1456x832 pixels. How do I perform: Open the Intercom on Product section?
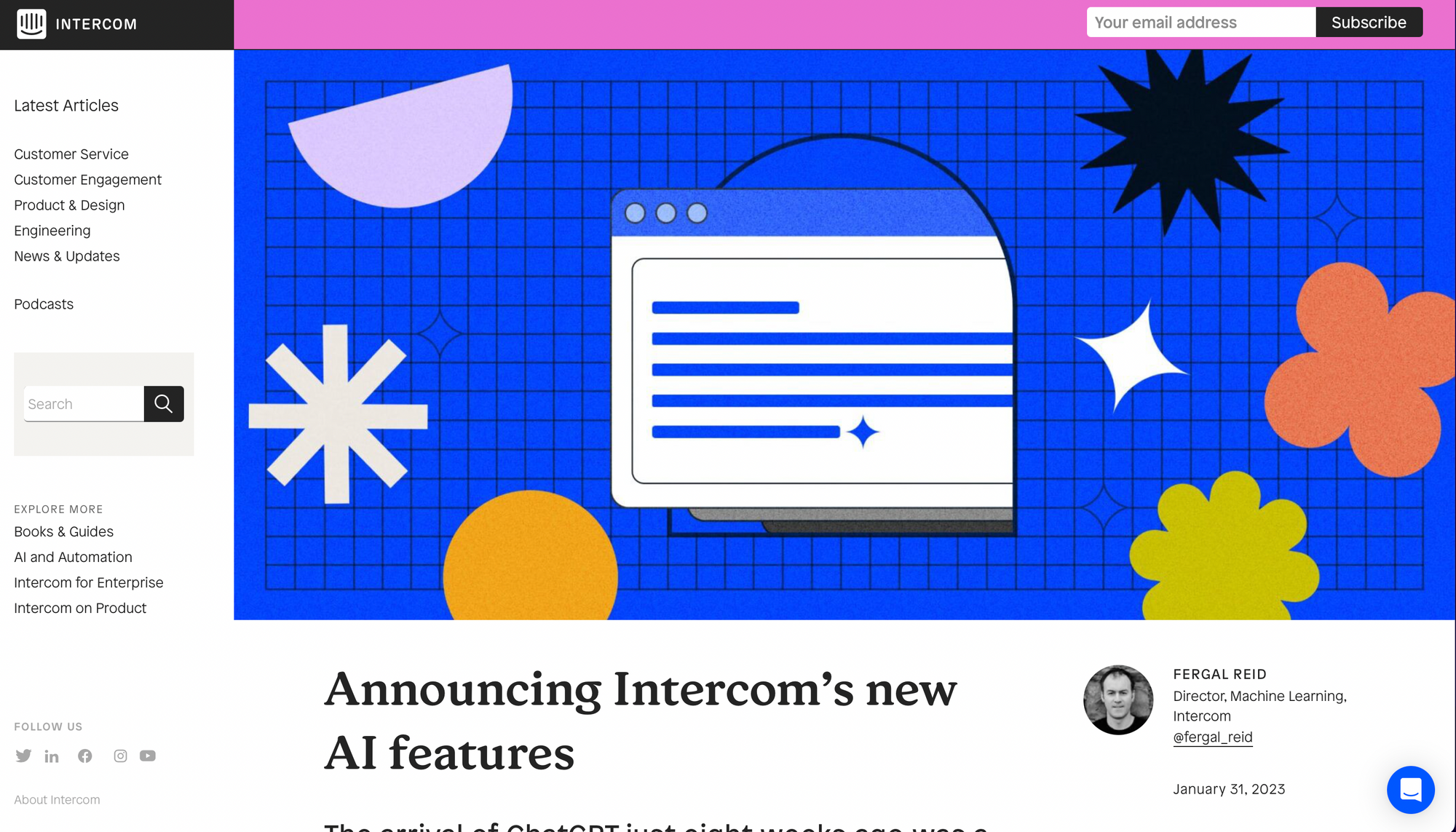80,608
